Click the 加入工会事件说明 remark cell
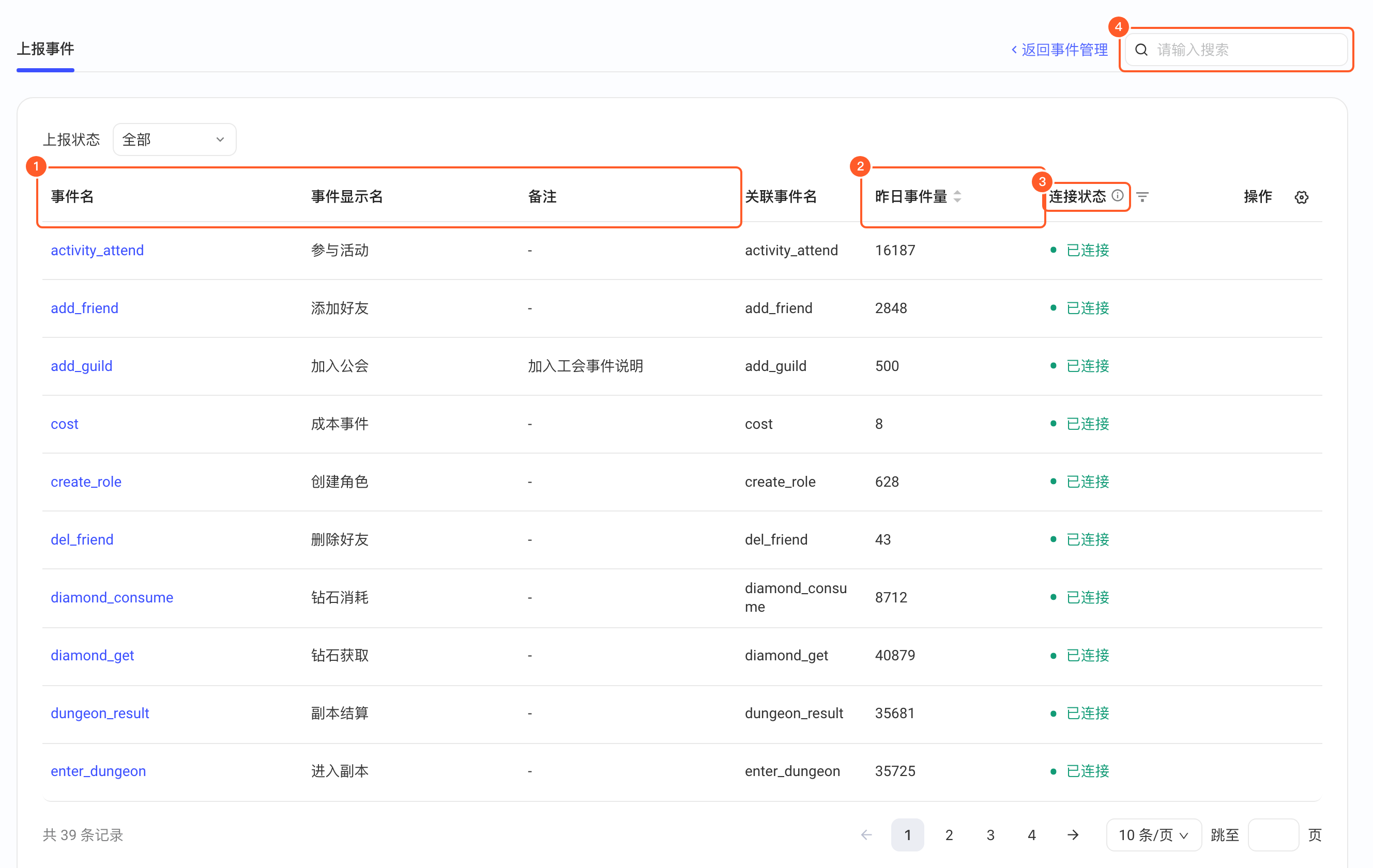The width and height of the screenshot is (1373, 868). [x=586, y=366]
